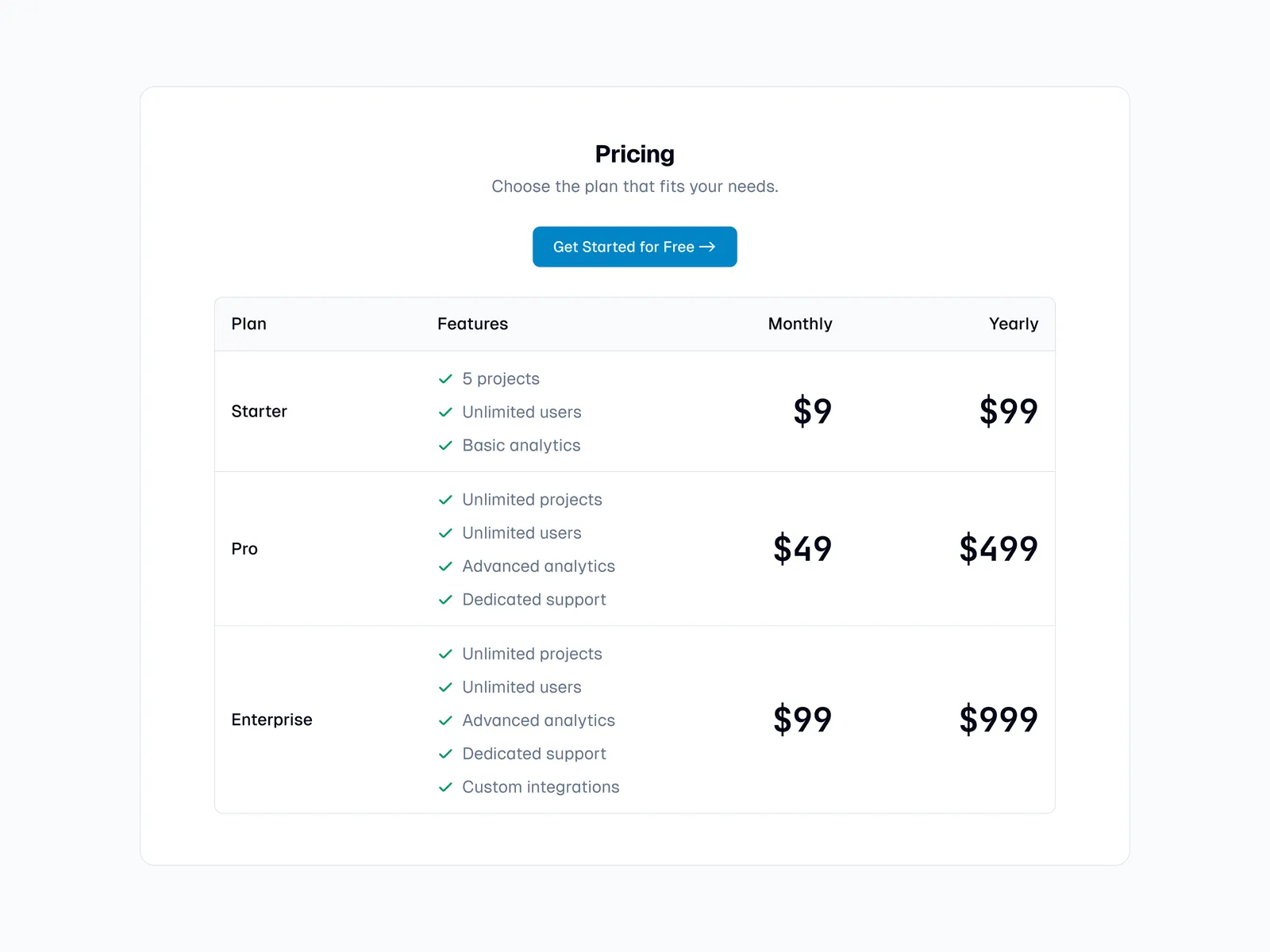The width and height of the screenshot is (1270, 952).
Task: Click Enterprise plan's Unlimited projects checkmark
Action: tap(445, 654)
